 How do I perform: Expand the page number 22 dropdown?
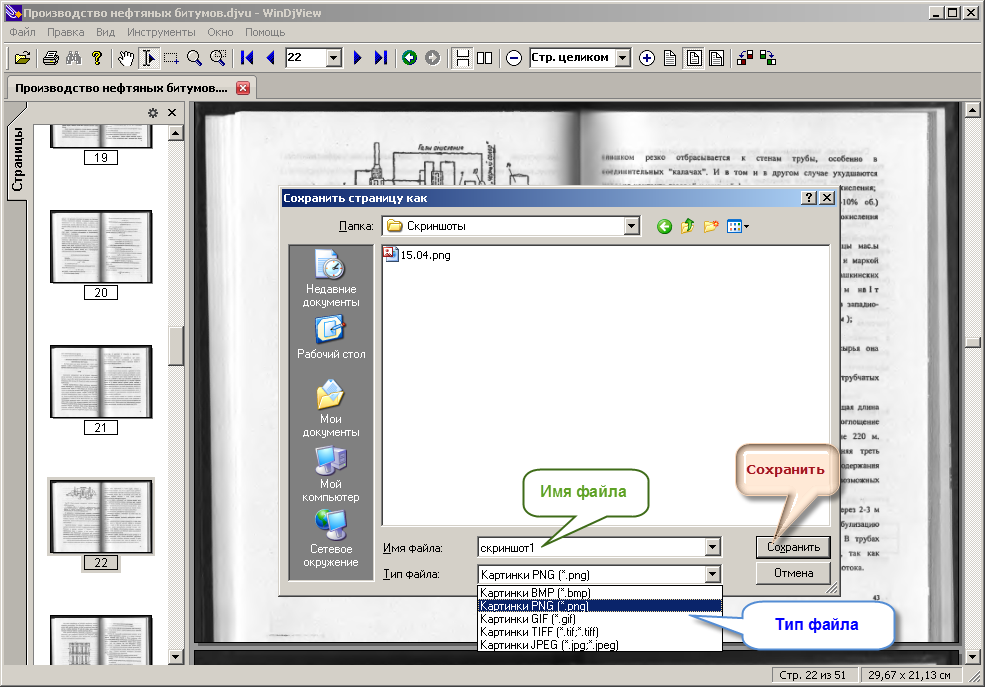click(x=334, y=58)
